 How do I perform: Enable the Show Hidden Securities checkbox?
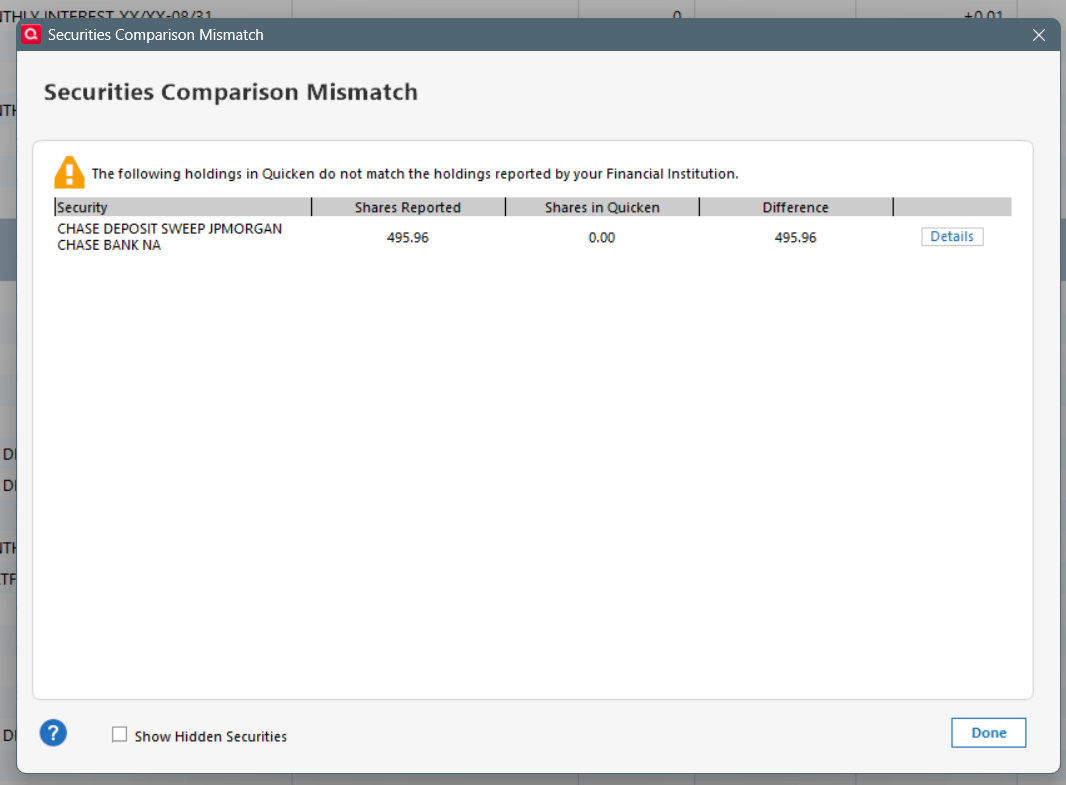pos(120,734)
